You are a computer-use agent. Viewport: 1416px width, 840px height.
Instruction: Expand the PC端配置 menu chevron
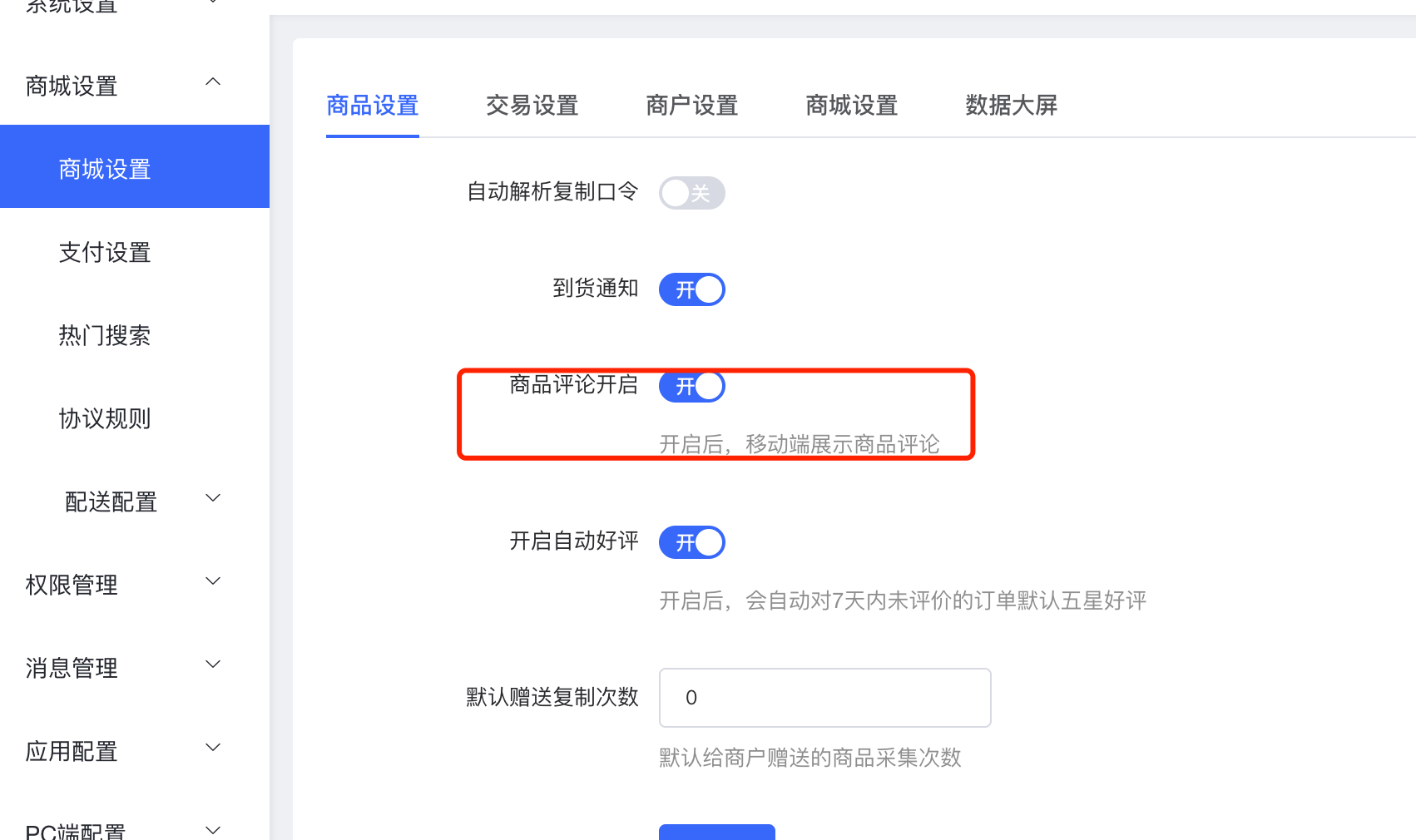click(213, 829)
